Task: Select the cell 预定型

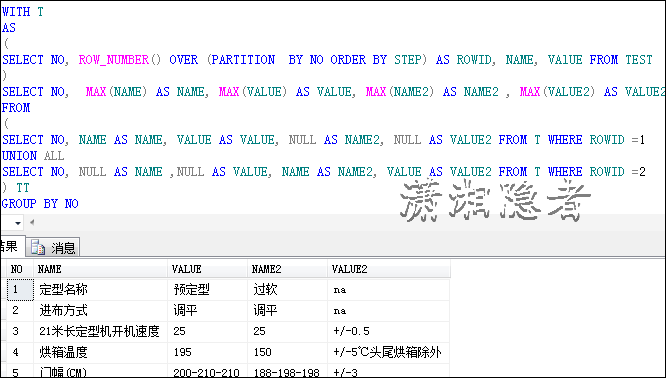Action: pyautogui.click(x=208, y=290)
